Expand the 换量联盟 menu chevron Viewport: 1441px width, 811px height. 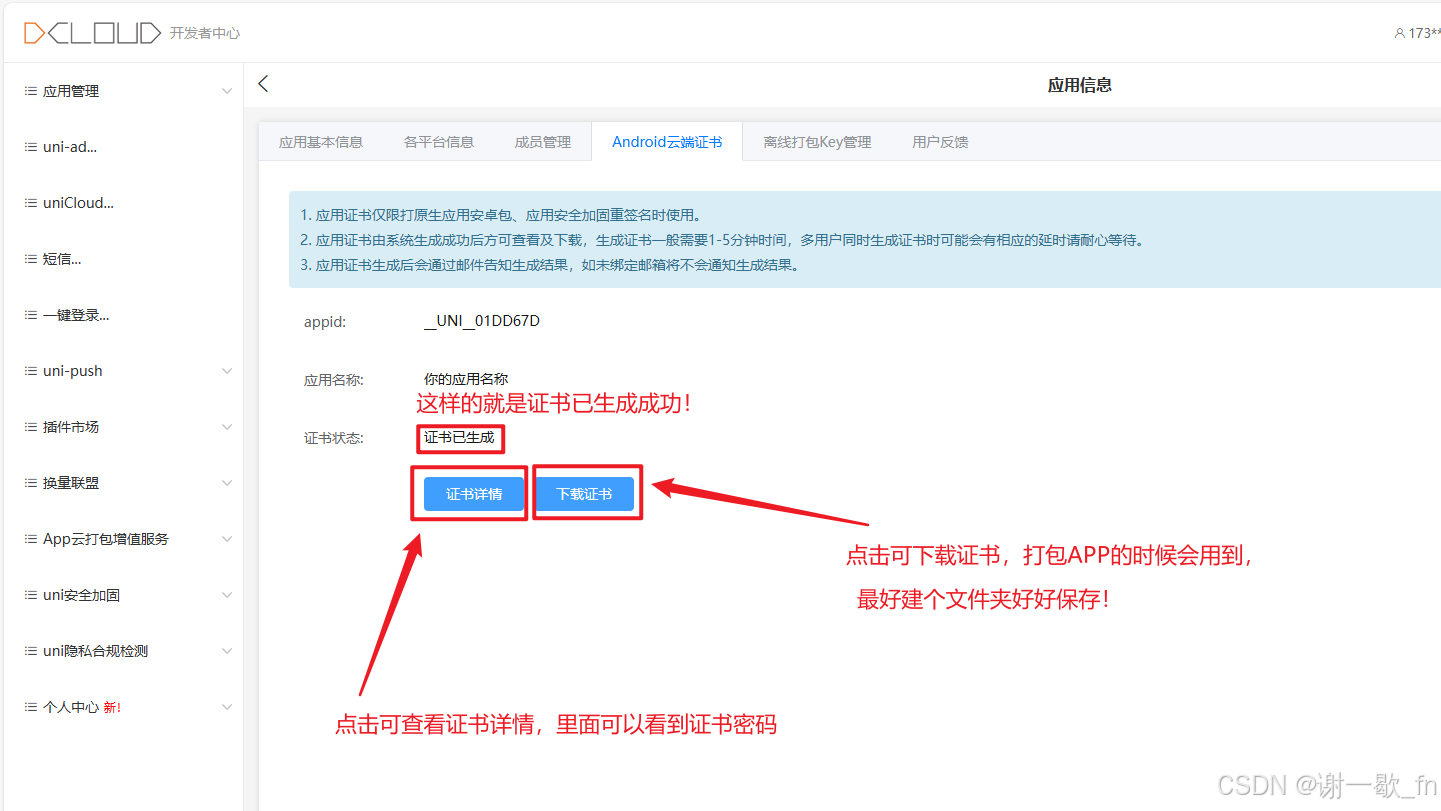click(227, 483)
